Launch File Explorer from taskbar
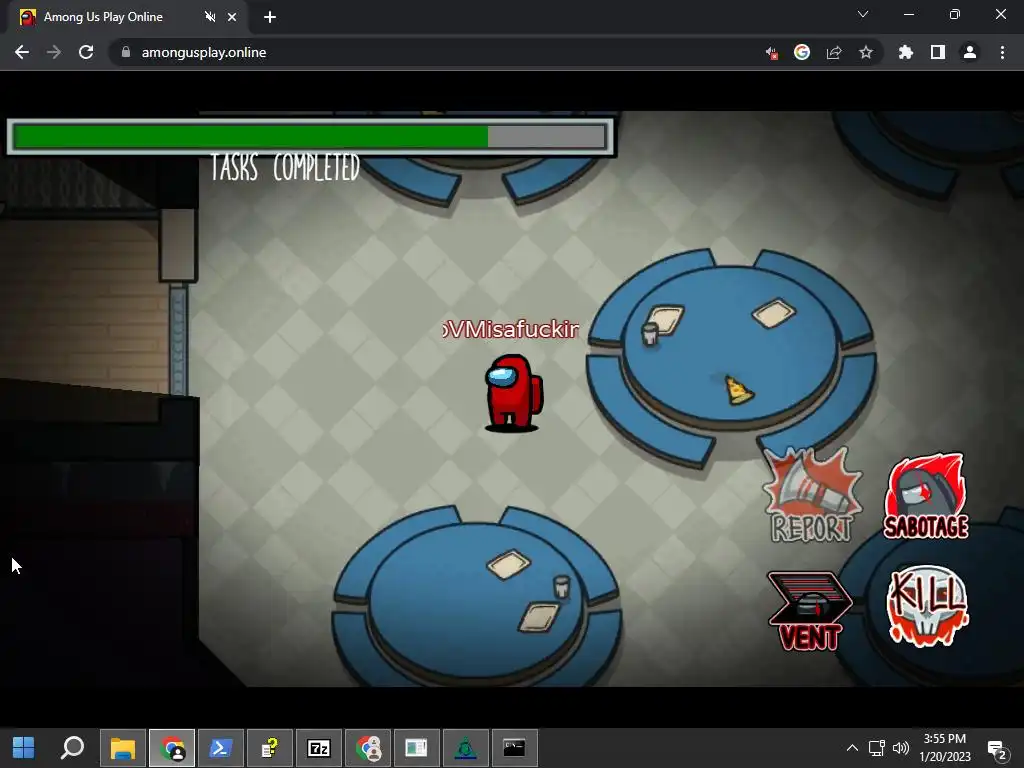Viewport: 1024px width, 768px height. click(x=123, y=748)
